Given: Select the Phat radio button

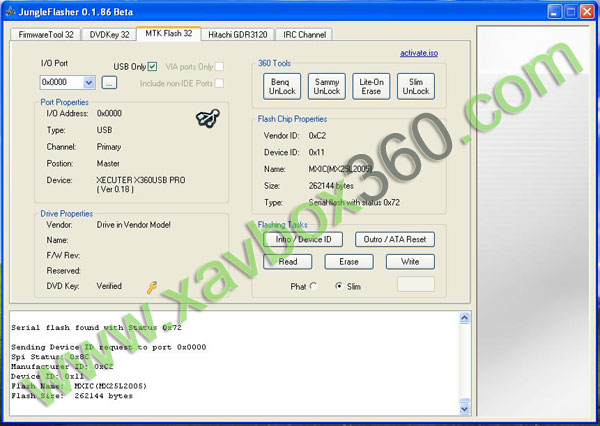Looking at the screenshot, I should click(x=313, y=286).
